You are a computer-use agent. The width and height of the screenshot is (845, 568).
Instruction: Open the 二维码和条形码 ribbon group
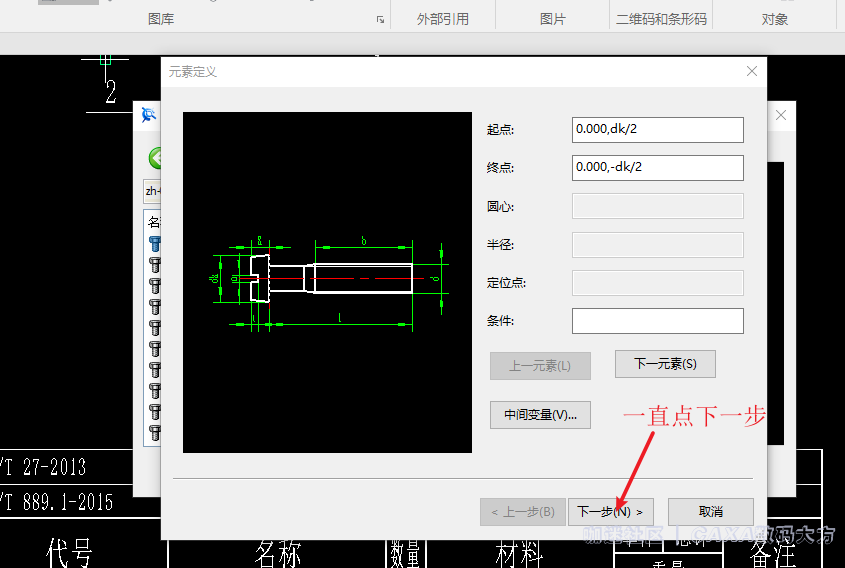point(661,19)
